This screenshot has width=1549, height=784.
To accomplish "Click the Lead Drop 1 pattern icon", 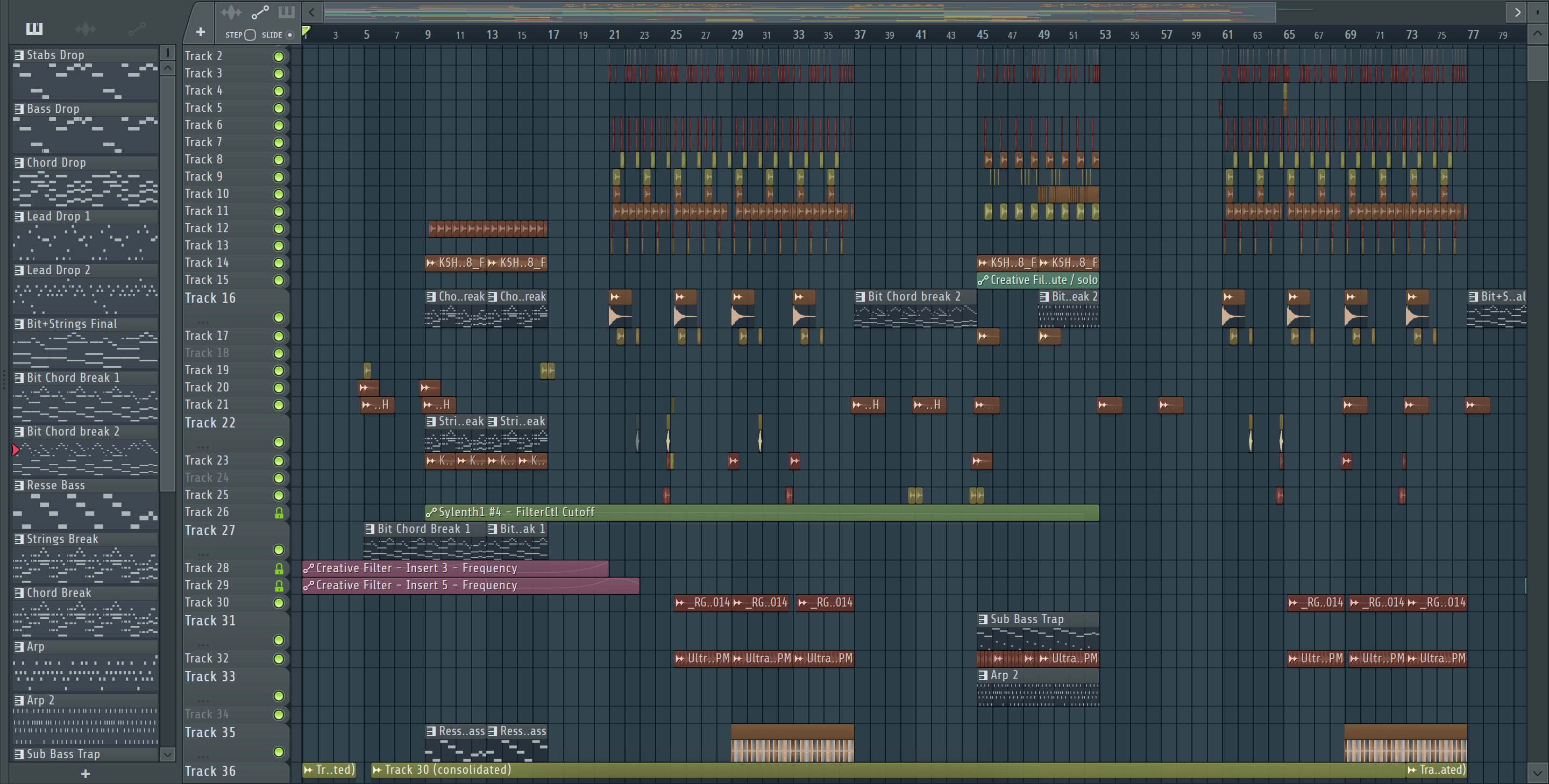I will (x=19, y=217).
